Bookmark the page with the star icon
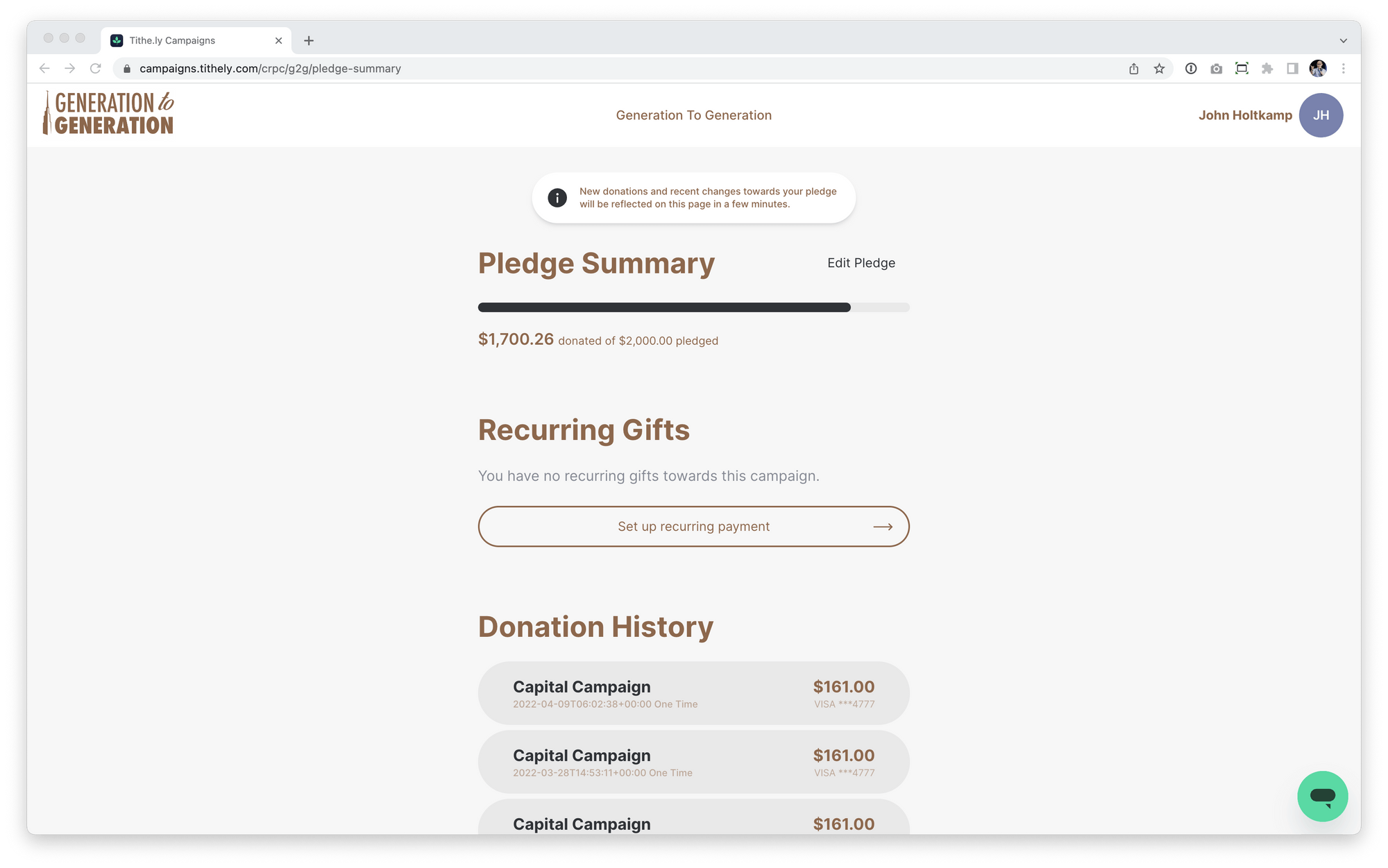The height and width of the screenshot is (868, 1388). point(1159,68)
